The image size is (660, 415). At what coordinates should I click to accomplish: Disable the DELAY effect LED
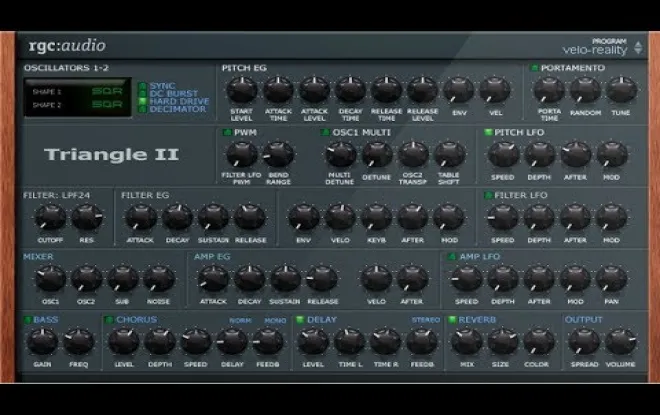pos(300,320)
